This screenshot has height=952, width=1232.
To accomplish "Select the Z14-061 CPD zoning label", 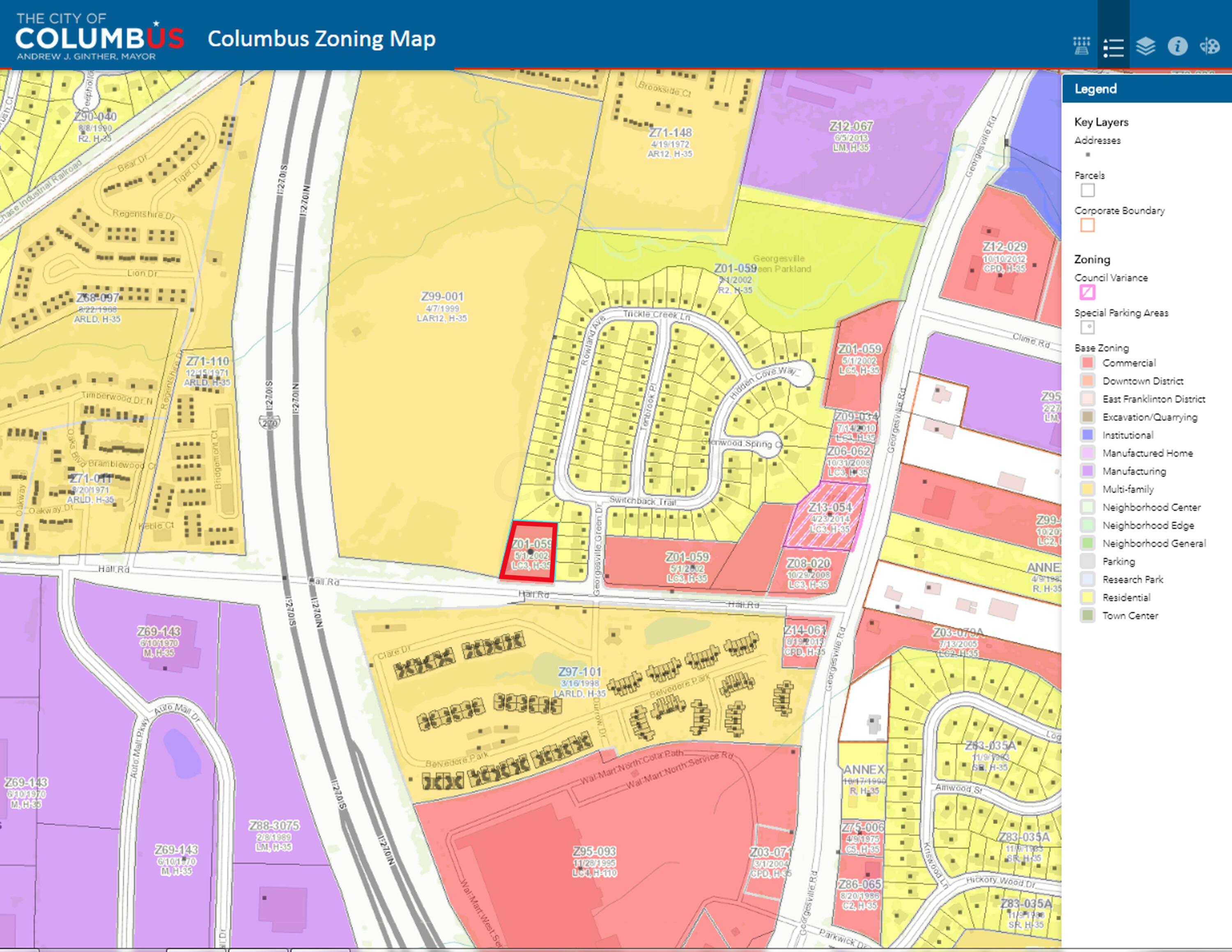I will [x=805, y=640].
